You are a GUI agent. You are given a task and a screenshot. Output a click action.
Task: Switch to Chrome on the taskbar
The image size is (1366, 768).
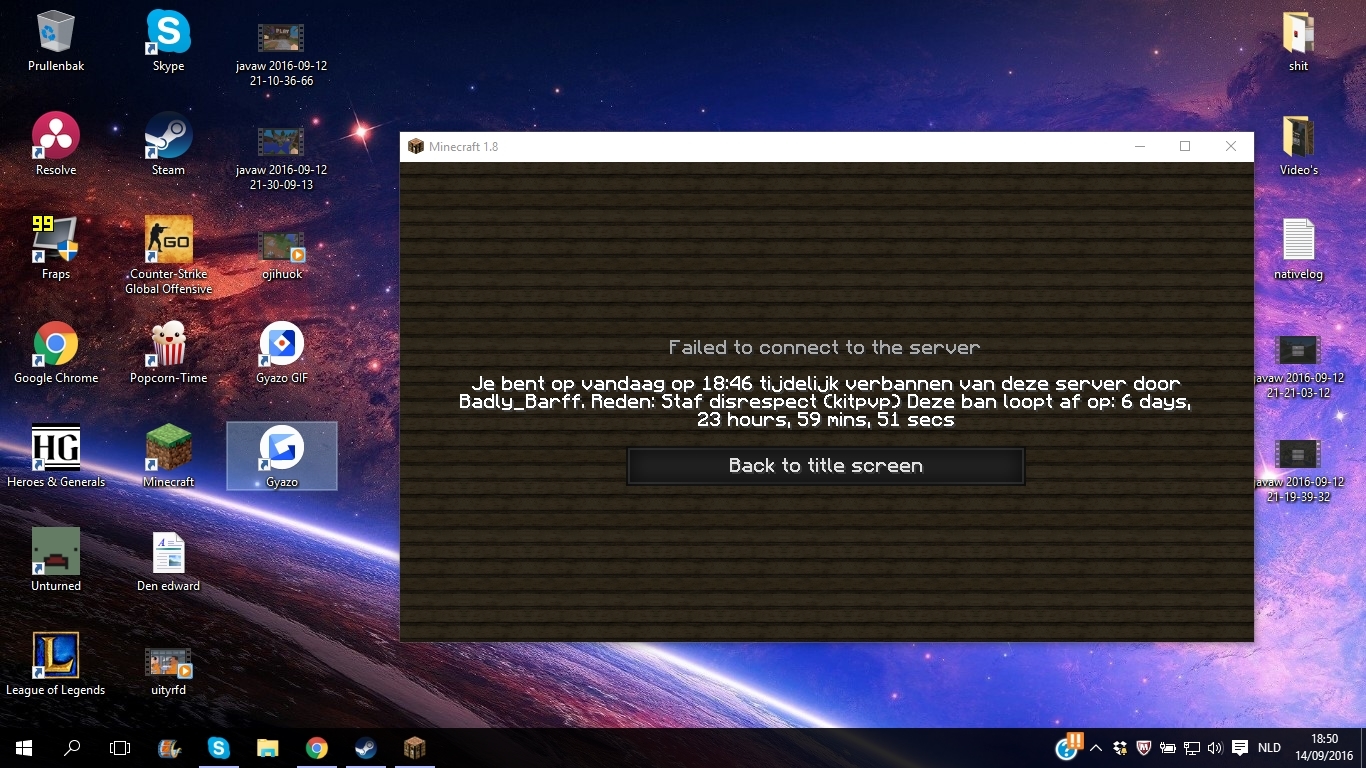click(316, 748)
